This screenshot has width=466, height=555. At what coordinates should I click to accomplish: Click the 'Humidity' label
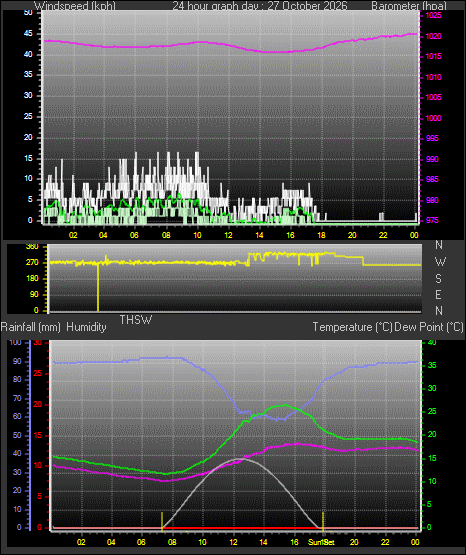point(86,327)
